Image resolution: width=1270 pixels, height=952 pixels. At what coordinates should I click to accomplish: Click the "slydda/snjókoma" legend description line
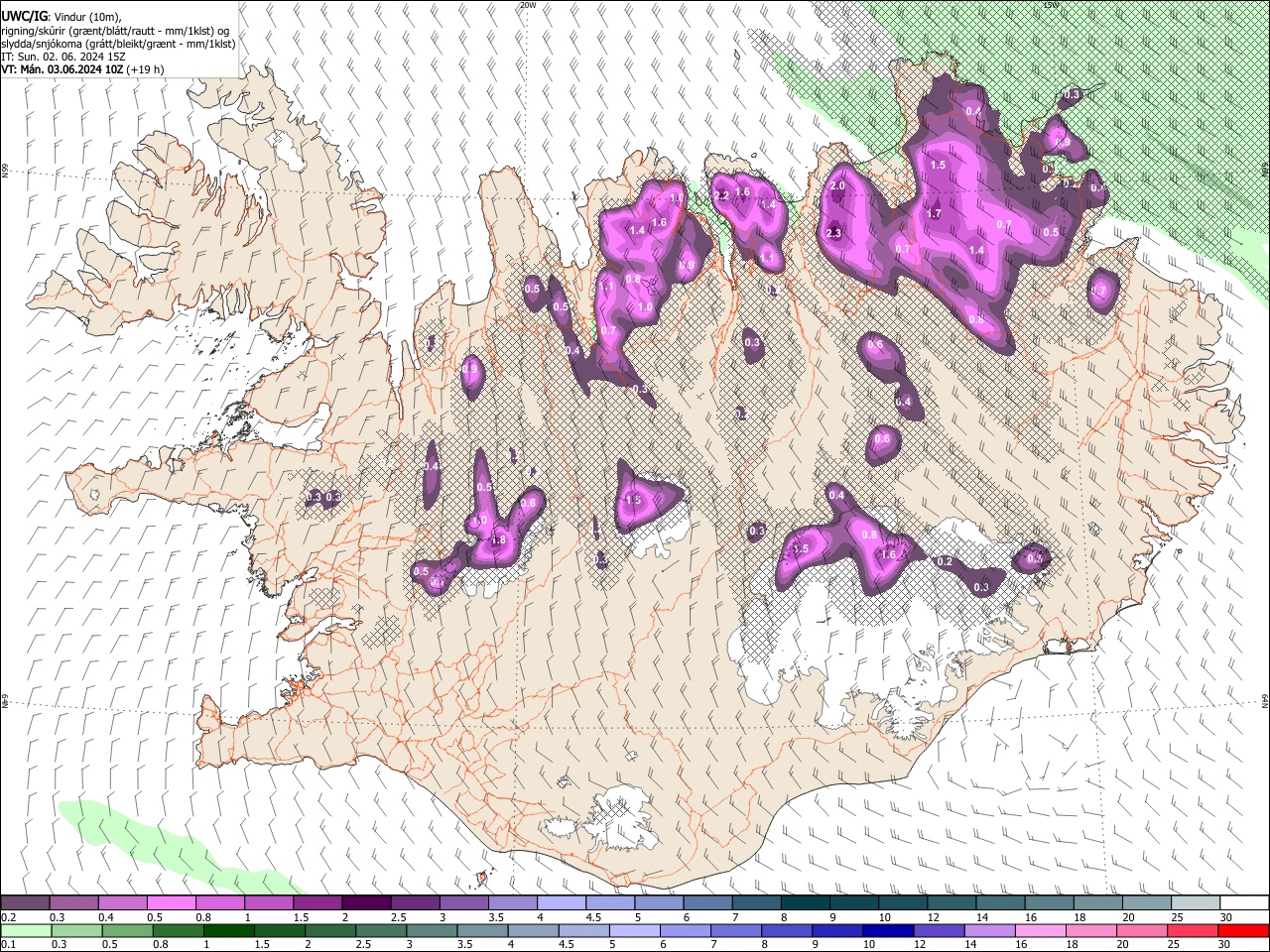(x=118, y=44)
